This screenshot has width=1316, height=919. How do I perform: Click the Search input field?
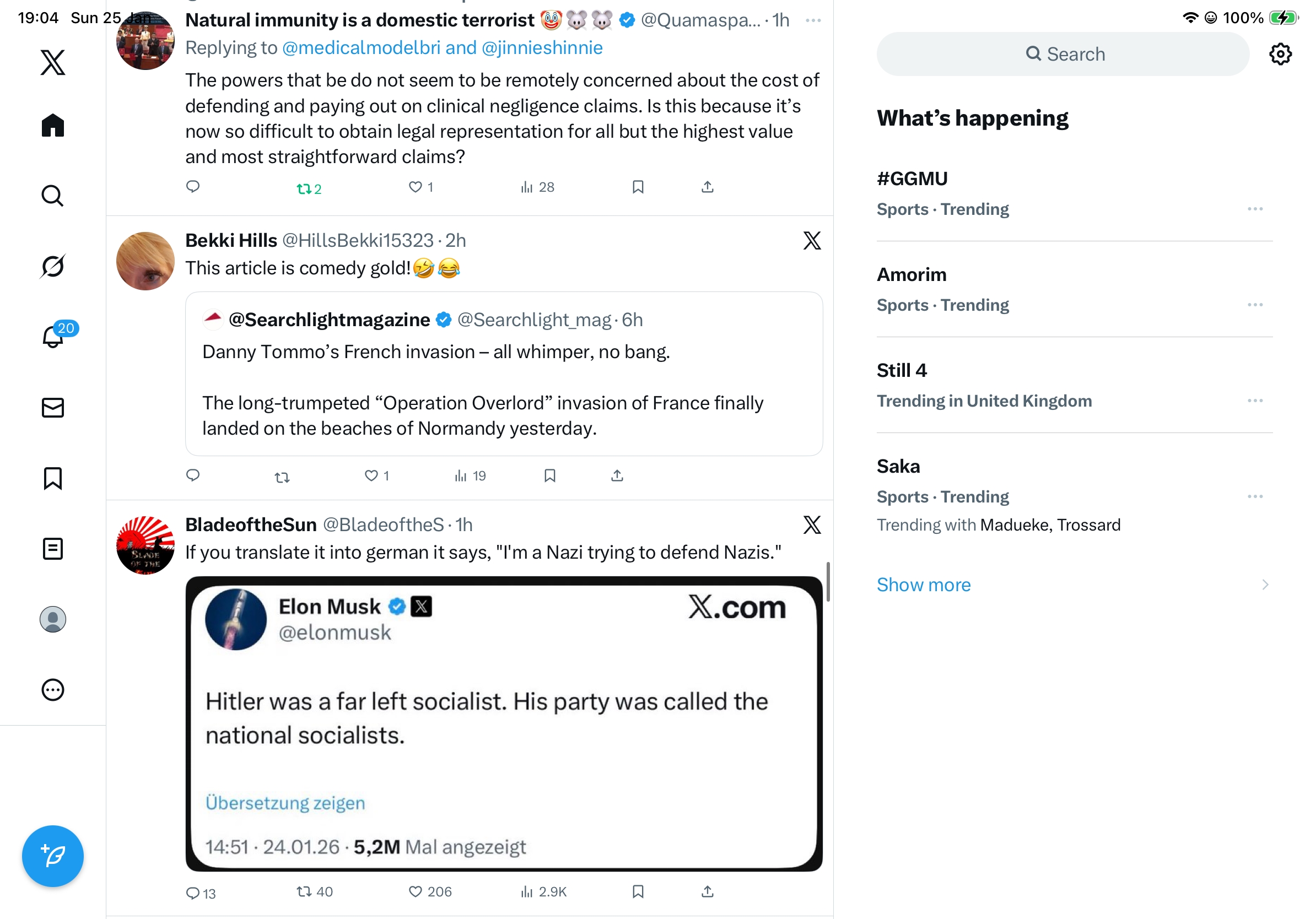click(1062, 55)
